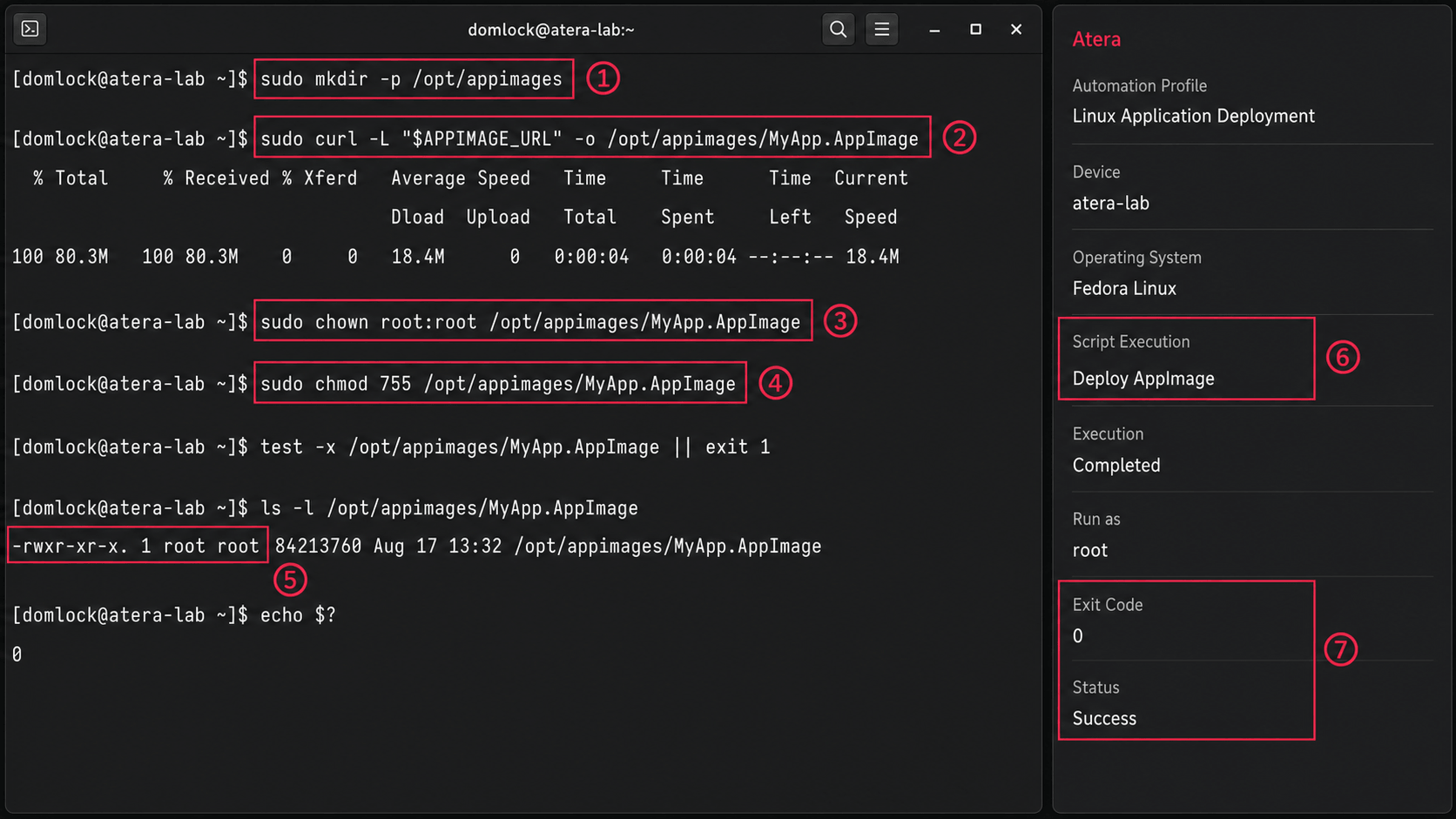
Task: Select the sudo curl -L command line
Action: click(590, 139)
